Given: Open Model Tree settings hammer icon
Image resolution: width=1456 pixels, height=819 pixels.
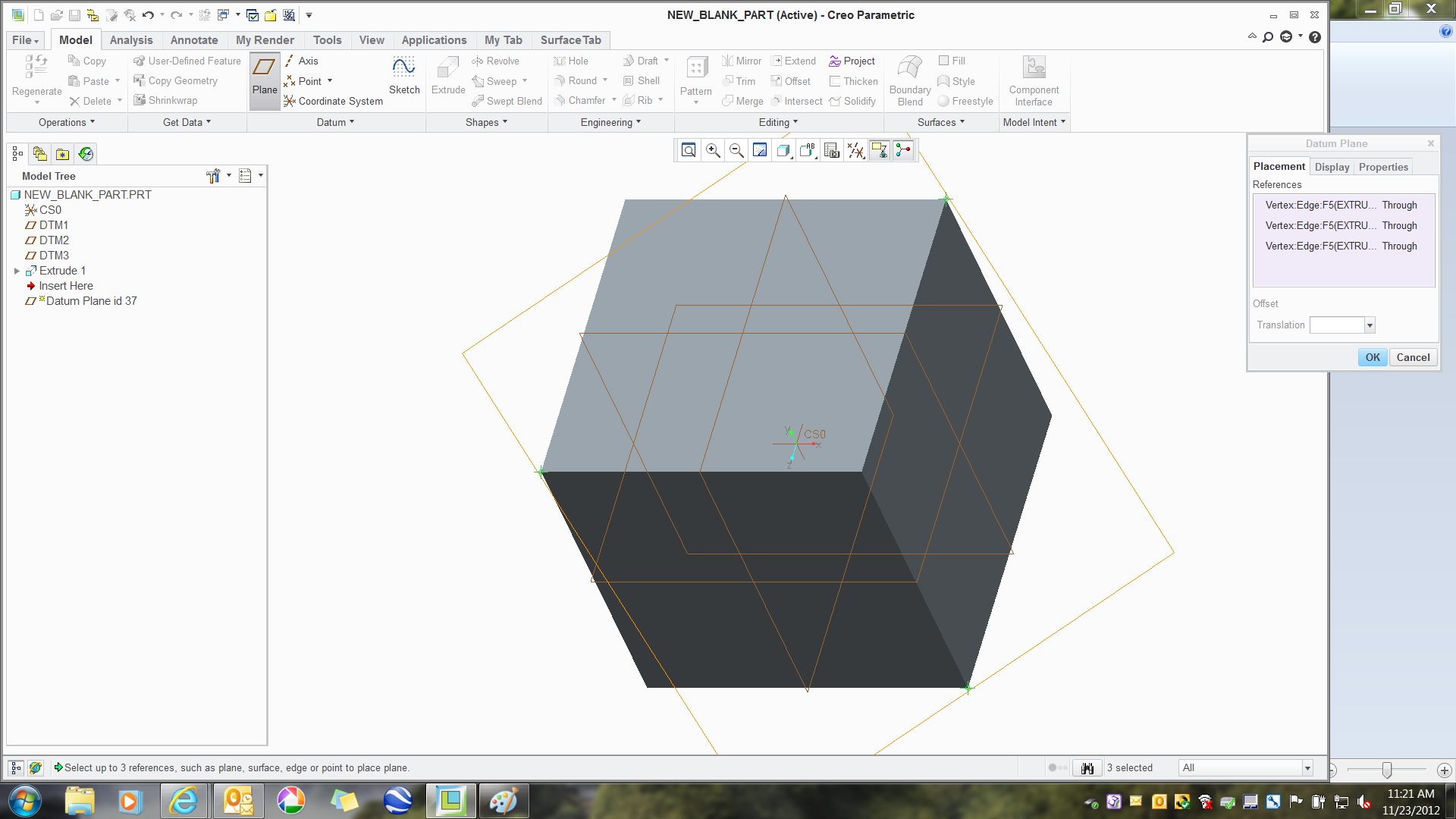Looking at the screenshot, I should pos(213,176).
